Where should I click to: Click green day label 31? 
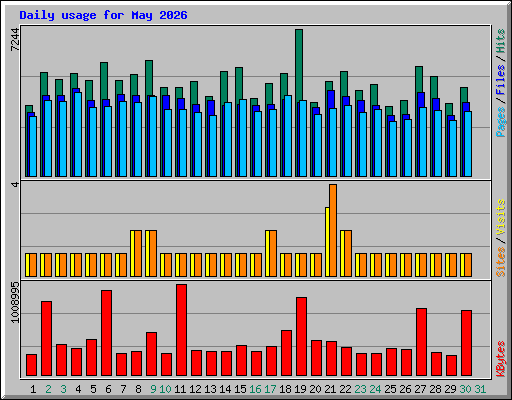point(480,389)
